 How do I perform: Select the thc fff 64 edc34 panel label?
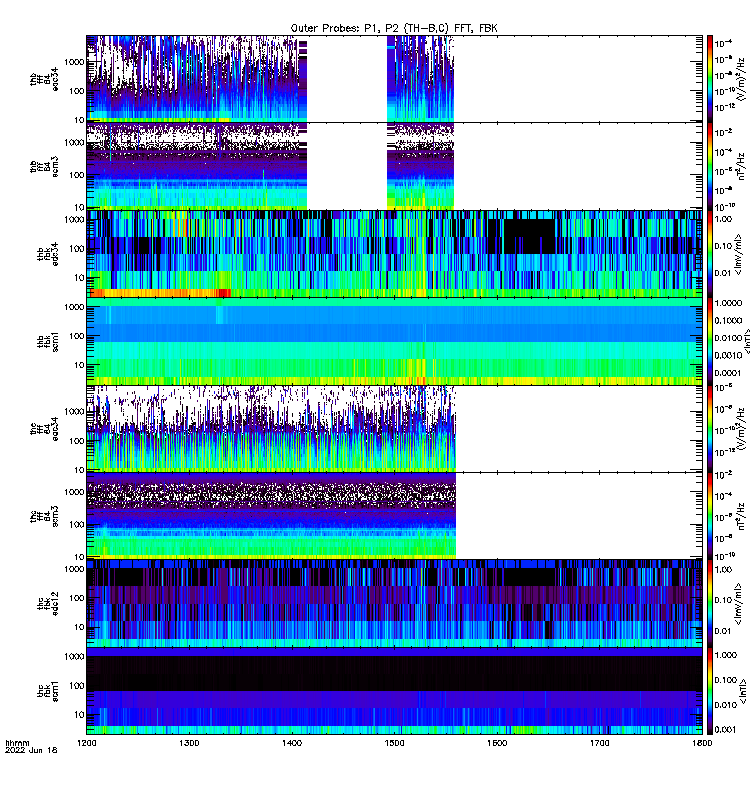(x=44, y=429)
